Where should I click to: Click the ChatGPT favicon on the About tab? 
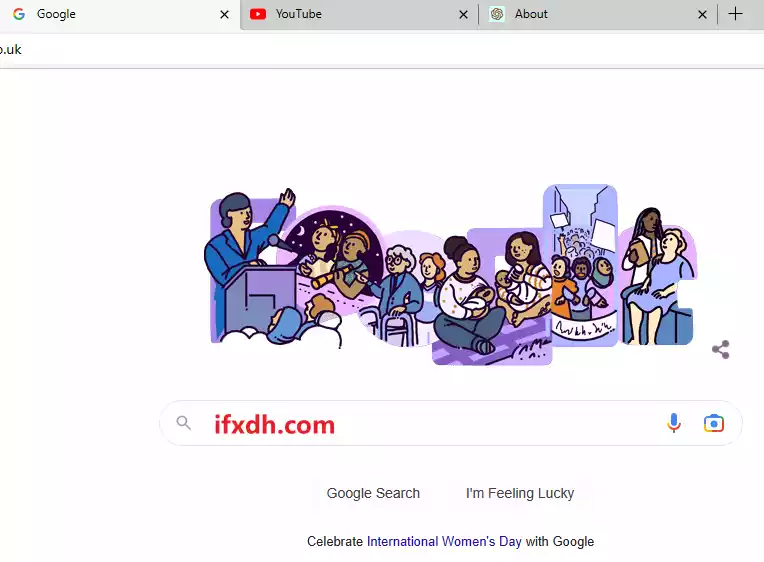[x=497, y=14]
